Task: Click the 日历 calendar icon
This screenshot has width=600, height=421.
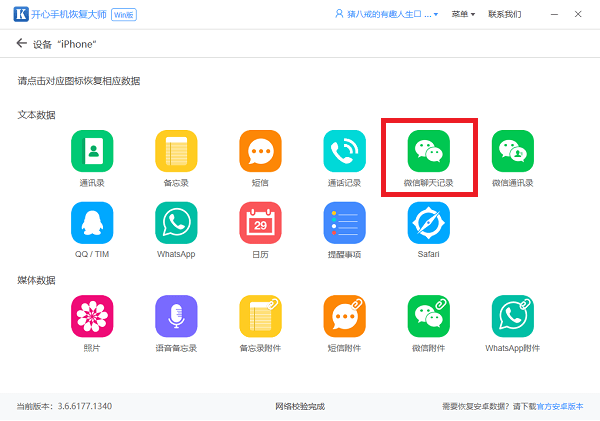Action: (x=260, y=223)
